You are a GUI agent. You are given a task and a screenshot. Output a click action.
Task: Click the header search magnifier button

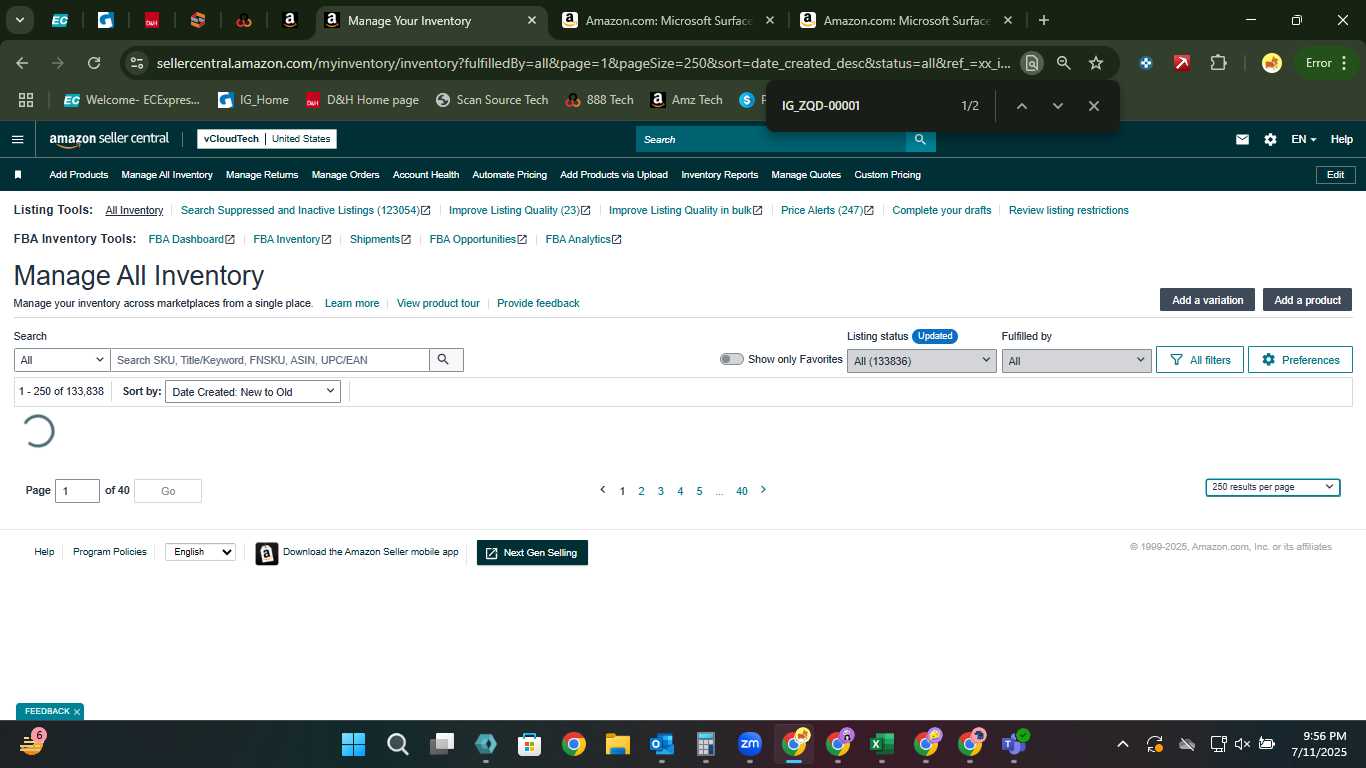pyautogui.click(x=920, y=139)
